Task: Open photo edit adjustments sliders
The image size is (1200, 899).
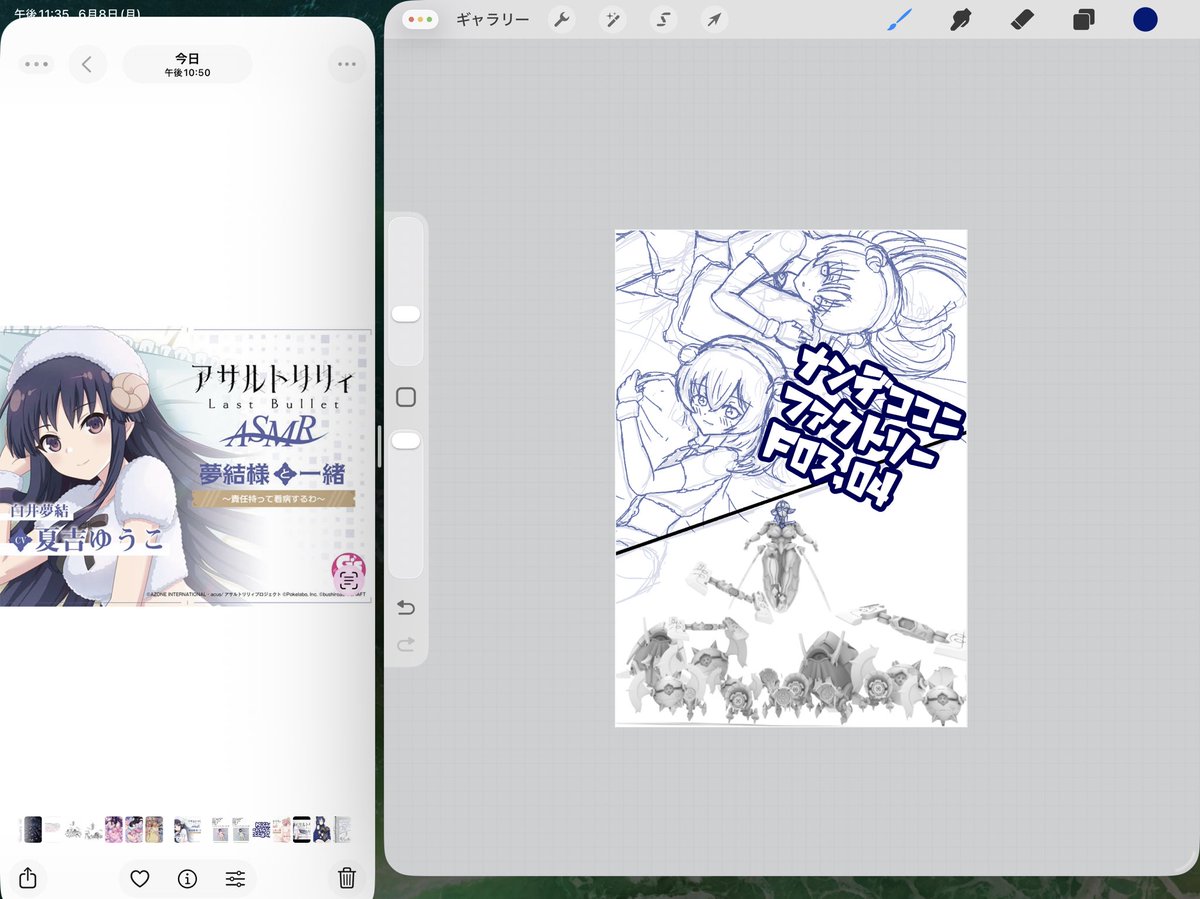Action: click(x=235, y=879)
